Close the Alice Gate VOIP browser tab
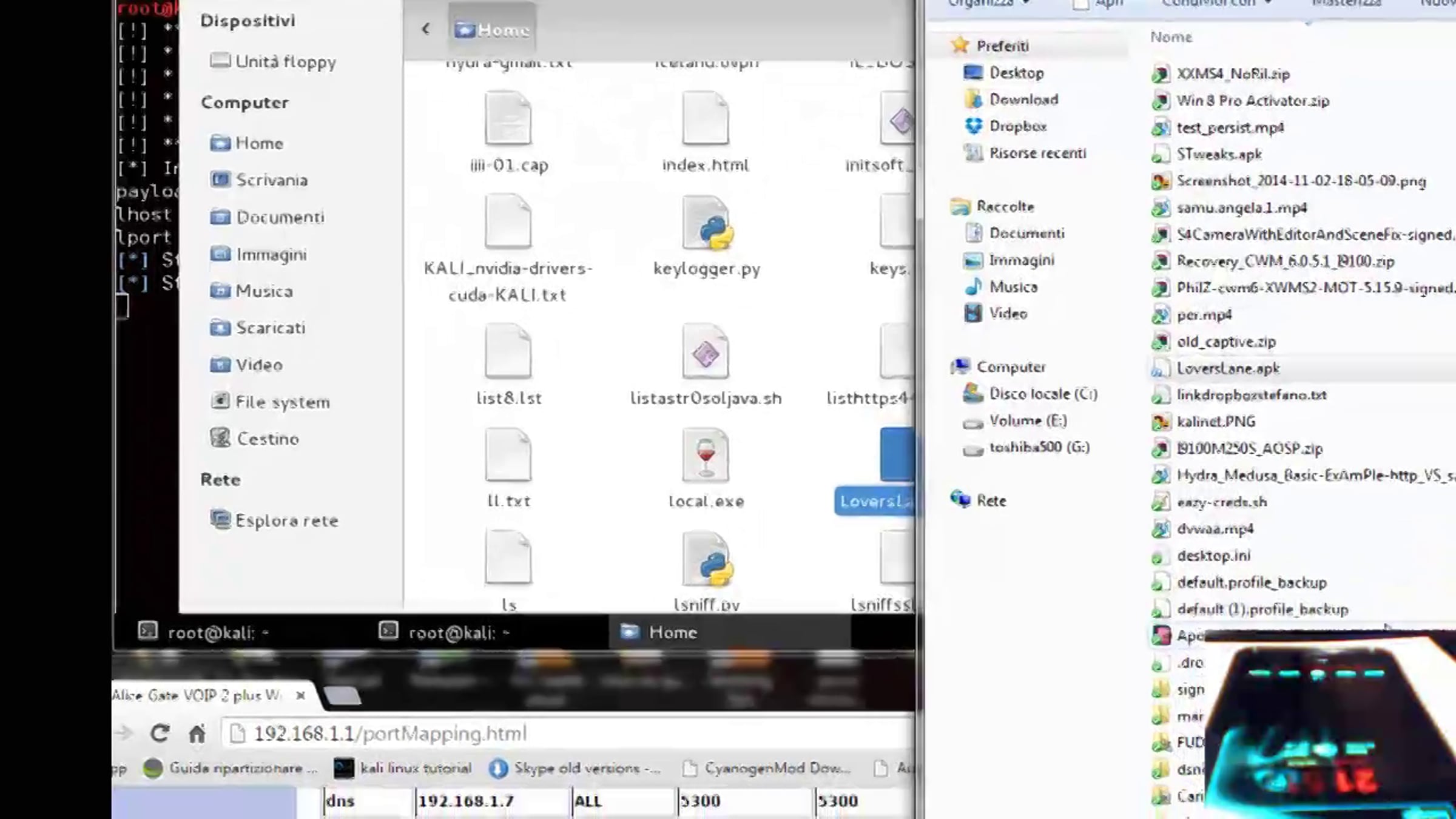This screenshot has width=1456, height=819. [300, 695]
